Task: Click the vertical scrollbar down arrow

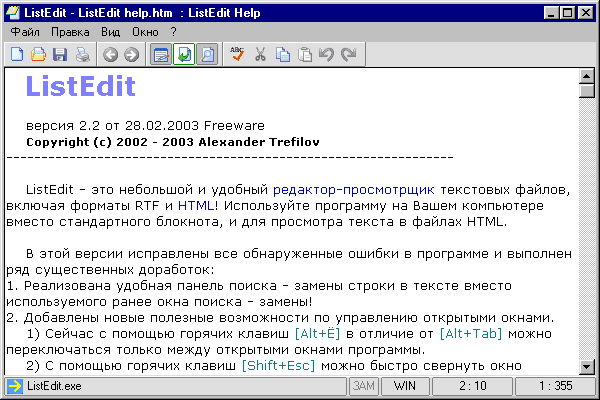Action: (588, 366)
